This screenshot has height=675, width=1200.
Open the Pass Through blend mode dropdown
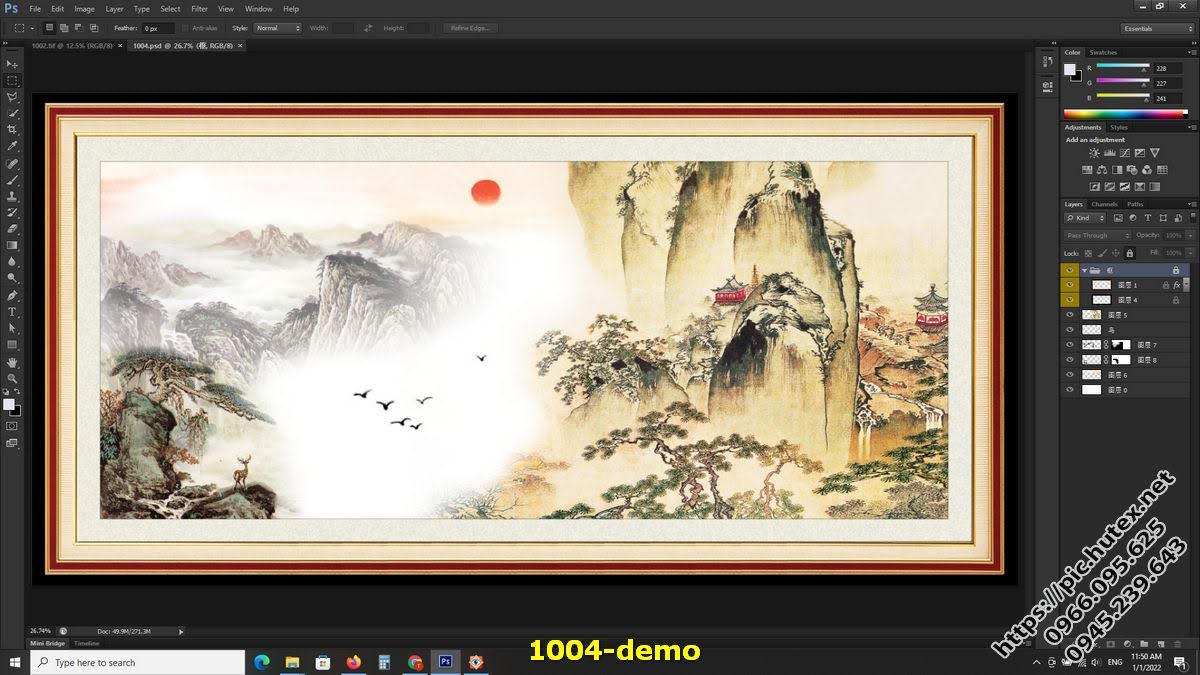click(1098, 235)
